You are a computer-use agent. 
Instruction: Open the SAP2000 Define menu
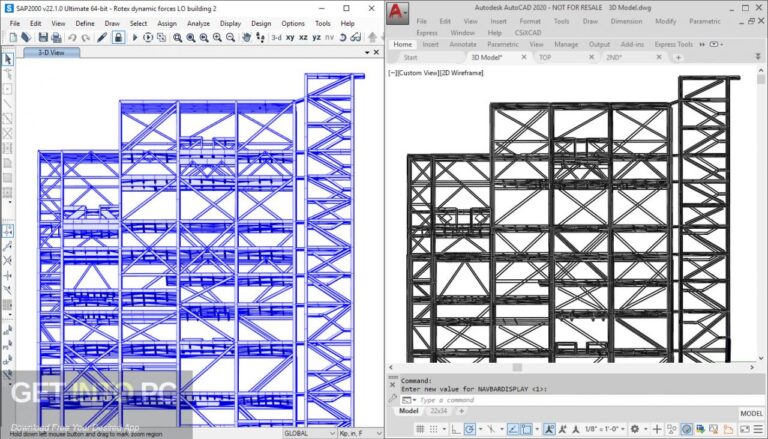tap(85, 23)
